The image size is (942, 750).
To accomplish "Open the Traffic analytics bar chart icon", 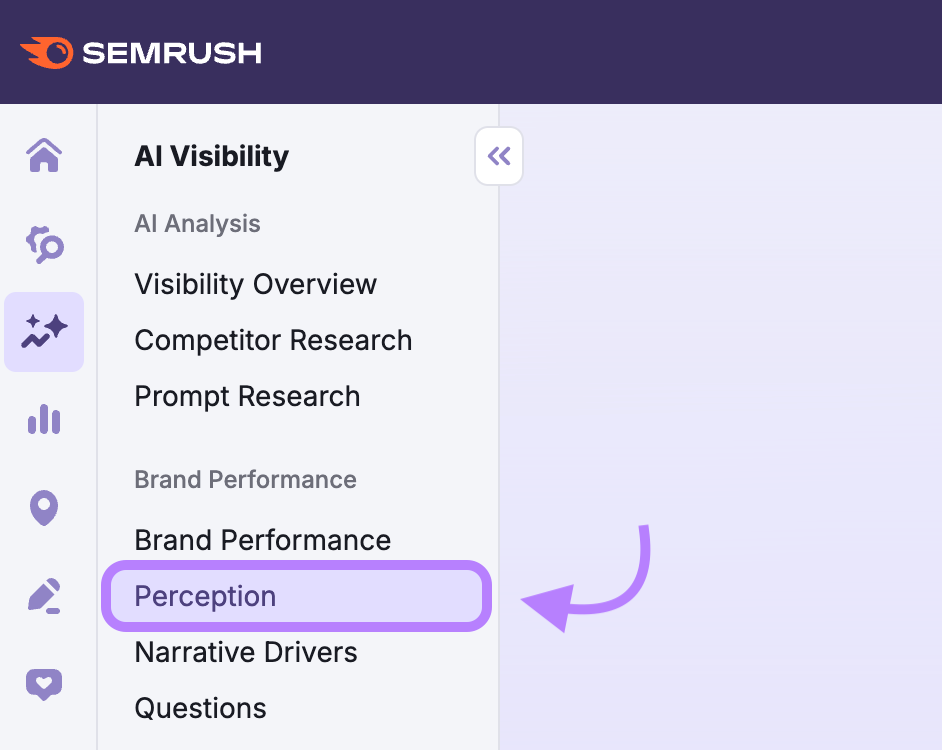I will coord(44,420).
